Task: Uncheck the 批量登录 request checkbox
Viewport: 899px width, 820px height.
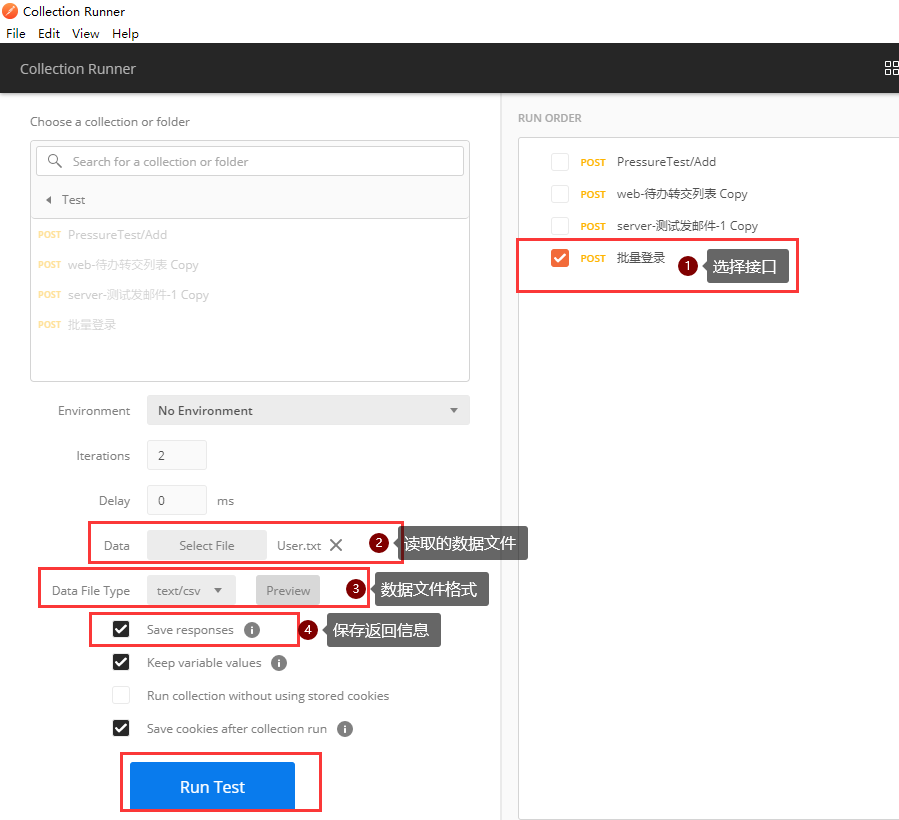Action: pos(560,258)
